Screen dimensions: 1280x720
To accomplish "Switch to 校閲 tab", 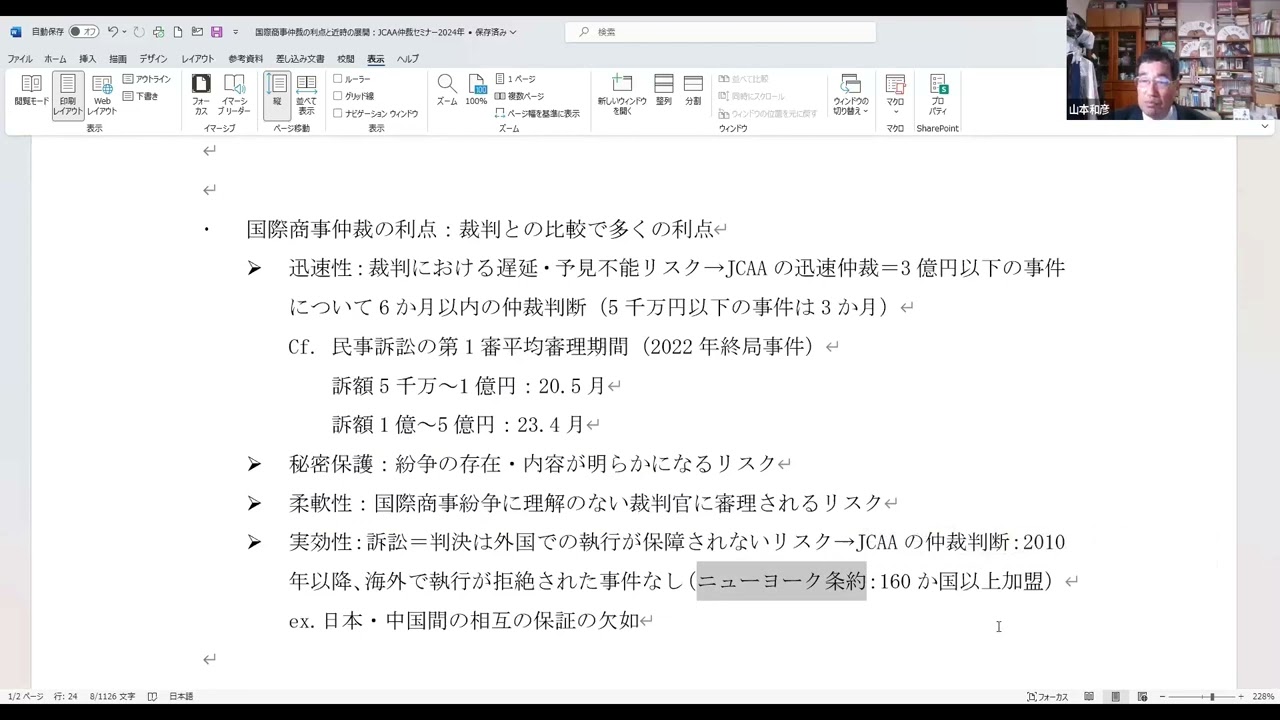I will (x=346, y=59).
